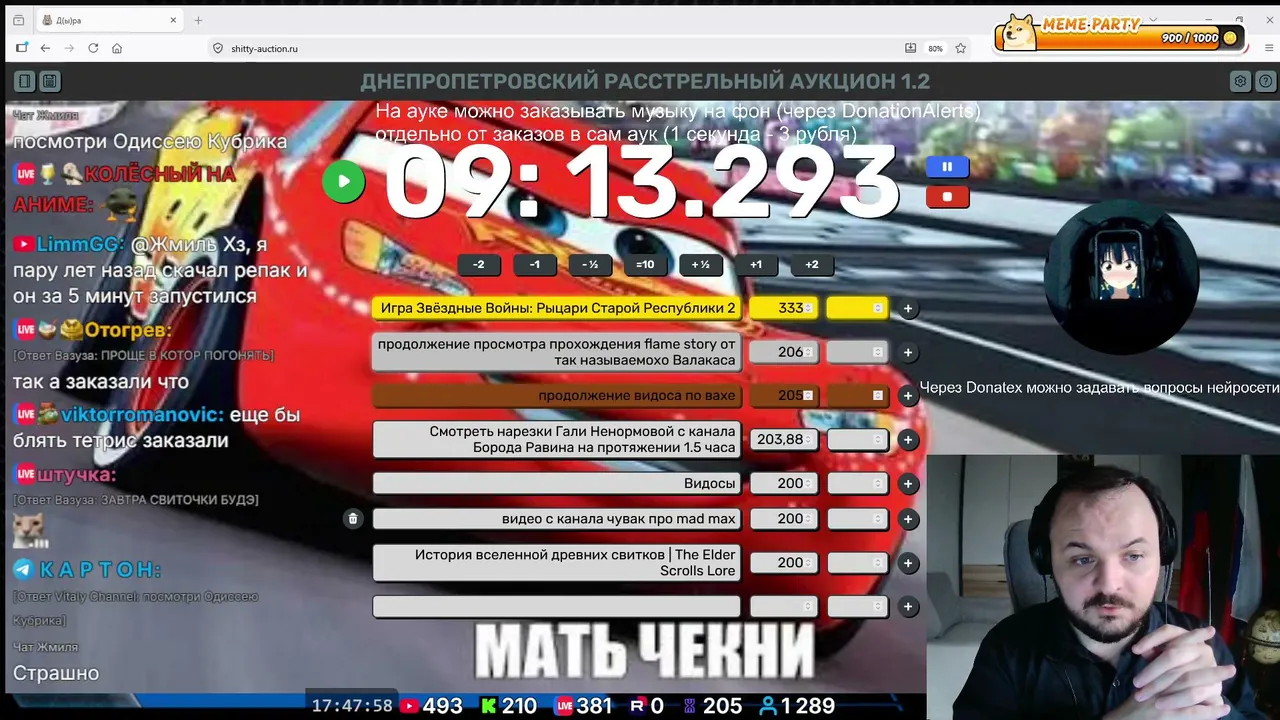This screenshot has height=720, width=1280.
Task: Go back to the previous page in the browser
Action: click(x=45, y=48)
